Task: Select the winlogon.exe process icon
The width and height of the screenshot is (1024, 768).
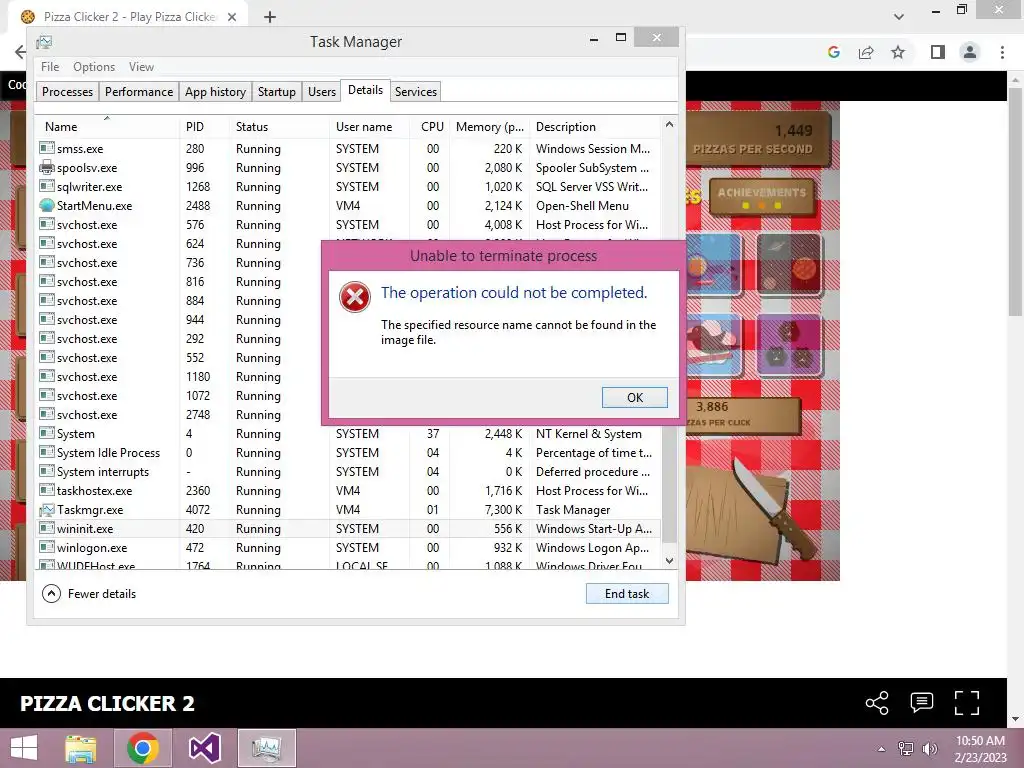Action: 46,547
